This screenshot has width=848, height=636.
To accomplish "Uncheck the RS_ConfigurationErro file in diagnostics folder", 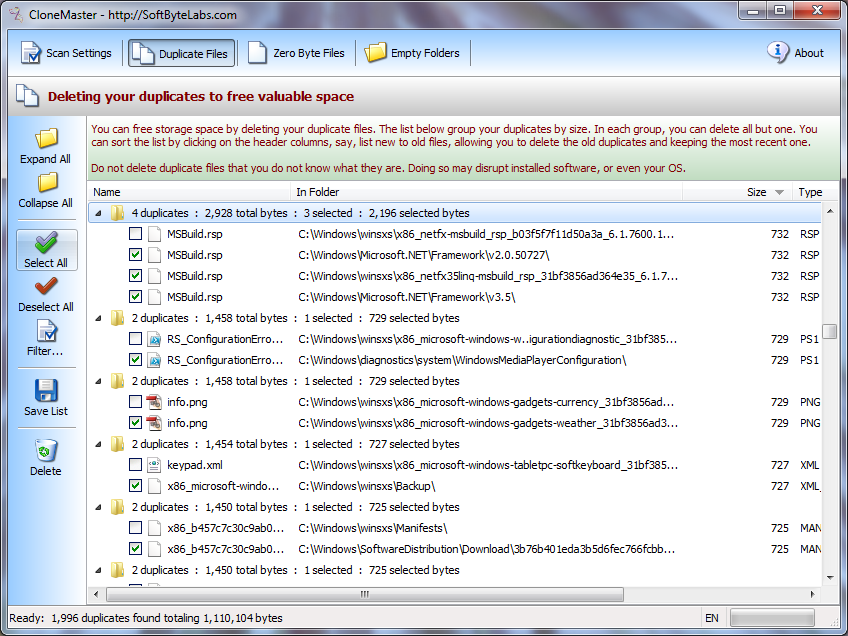I will [x=136, y=360].
